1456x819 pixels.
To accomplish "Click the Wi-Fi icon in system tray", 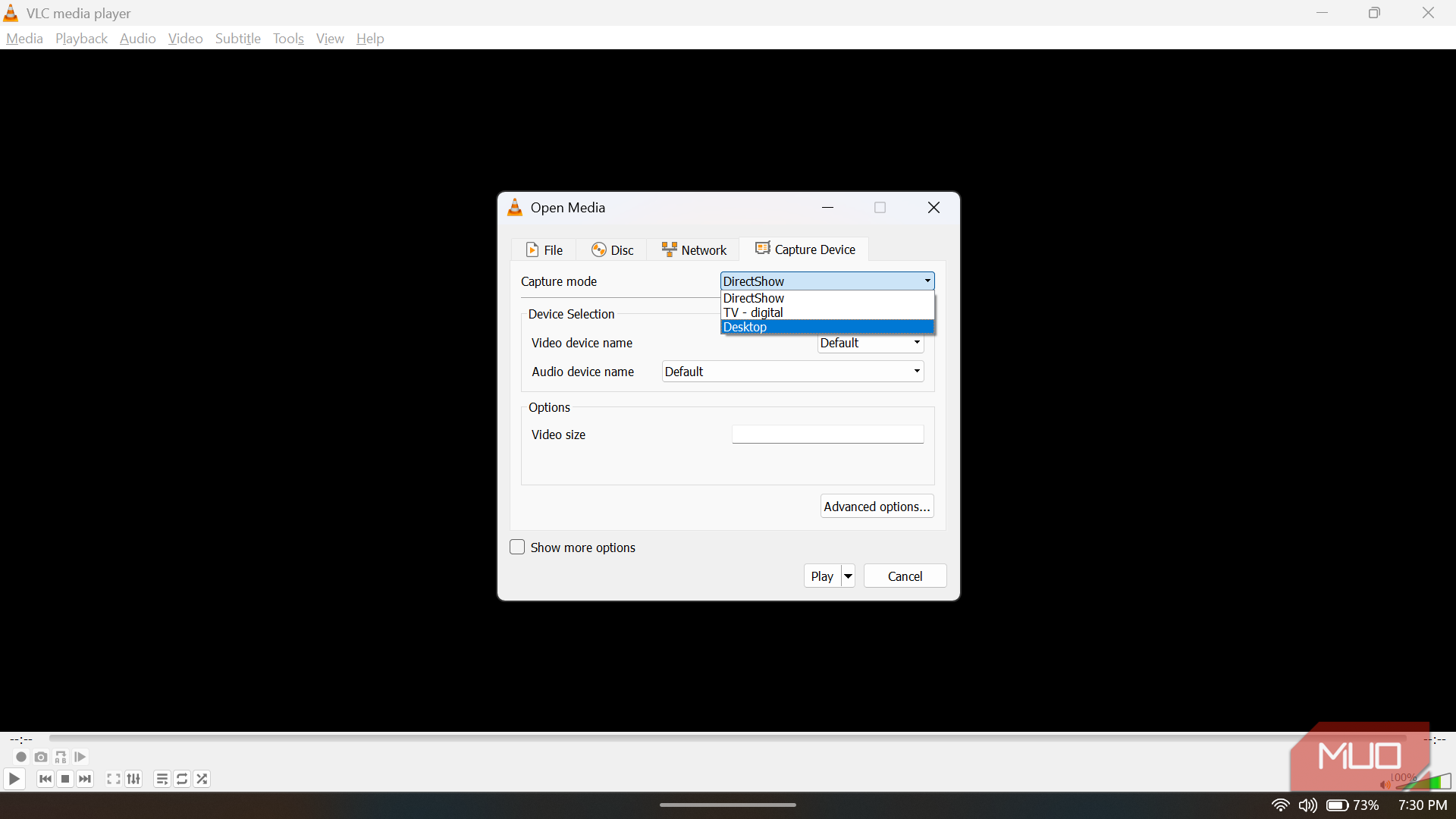I will pyautogui.click(x=1280, y=805).
